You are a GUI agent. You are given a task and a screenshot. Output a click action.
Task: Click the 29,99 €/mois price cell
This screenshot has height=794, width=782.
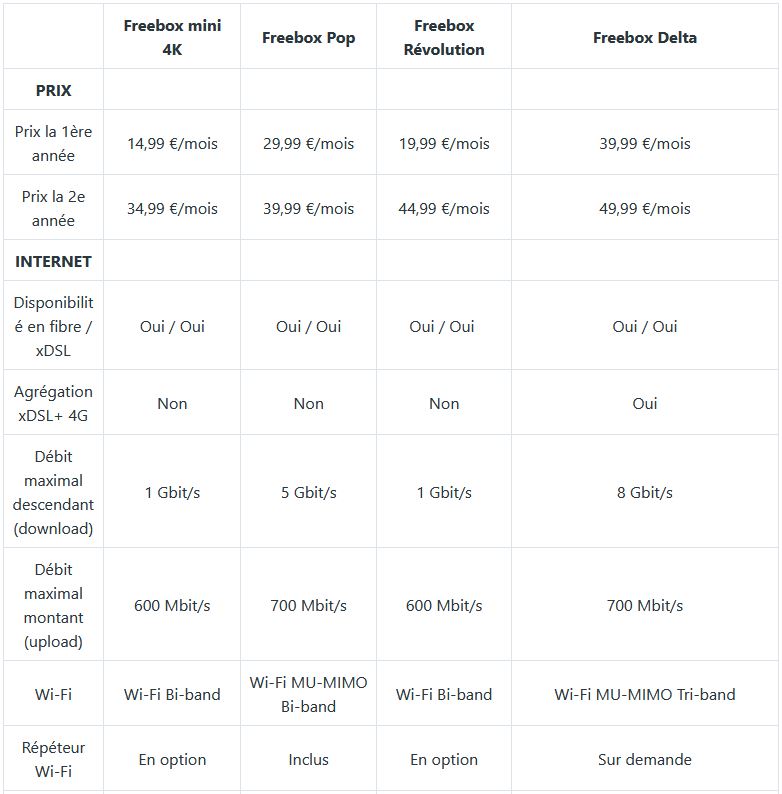(x=308, y=143)
